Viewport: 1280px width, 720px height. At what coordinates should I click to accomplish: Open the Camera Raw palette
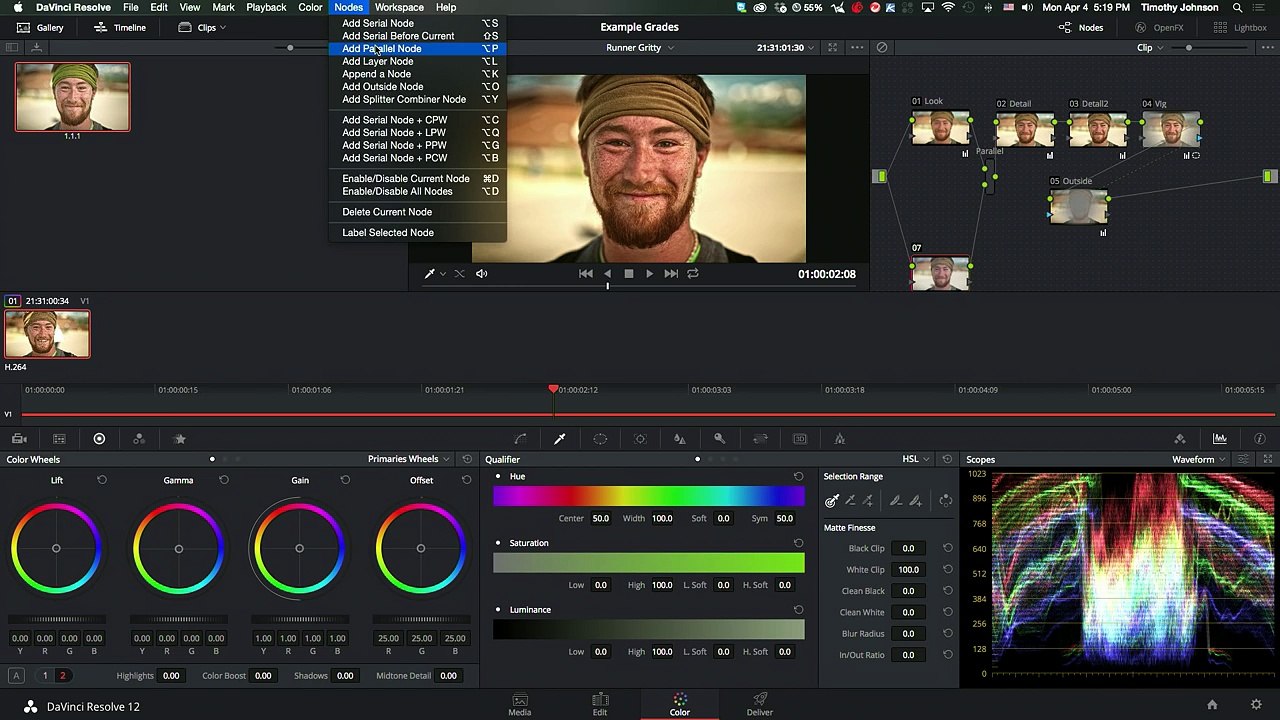pos(19,439)
